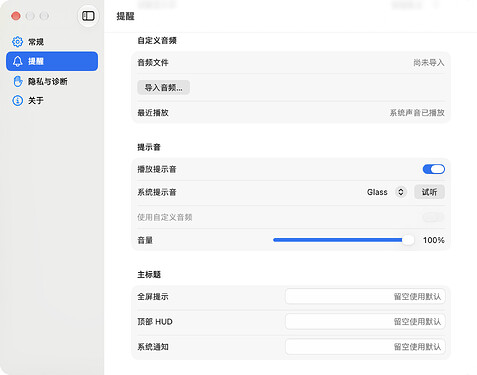
Task: Click the red close window button
Action: pos(16,16)
